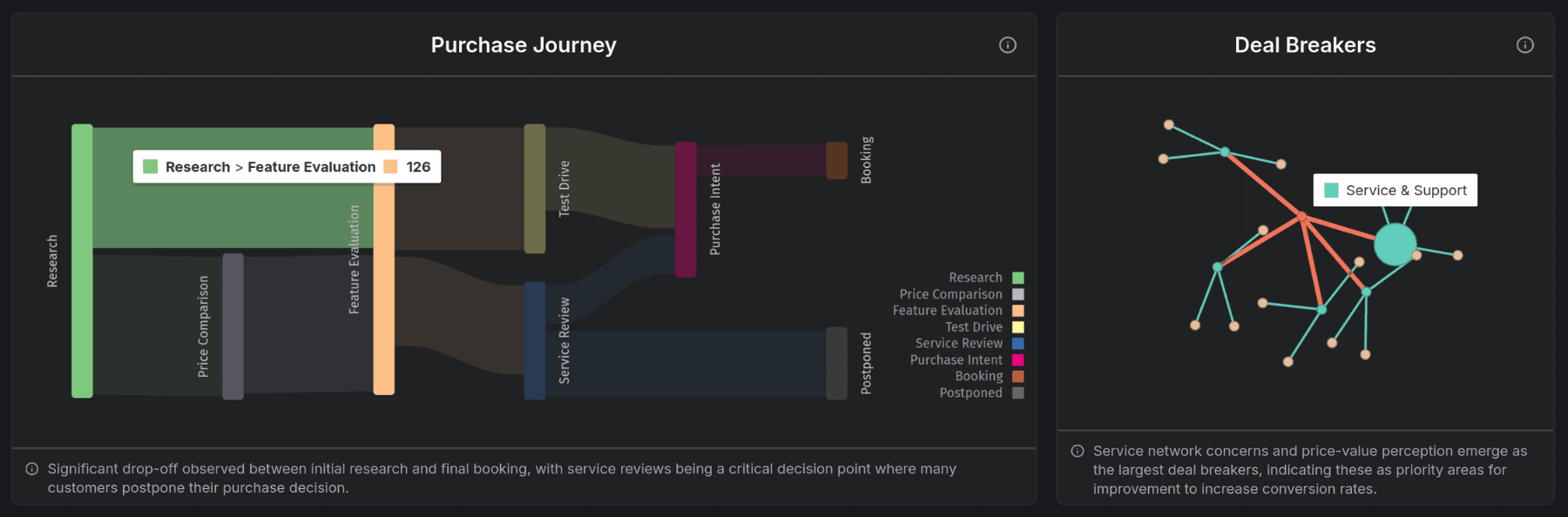This screenshot has height=517, width=1568.
Task: Toggle Price Comparison series in the legend
Action: pyautogui.click(x=1017, y=295)
